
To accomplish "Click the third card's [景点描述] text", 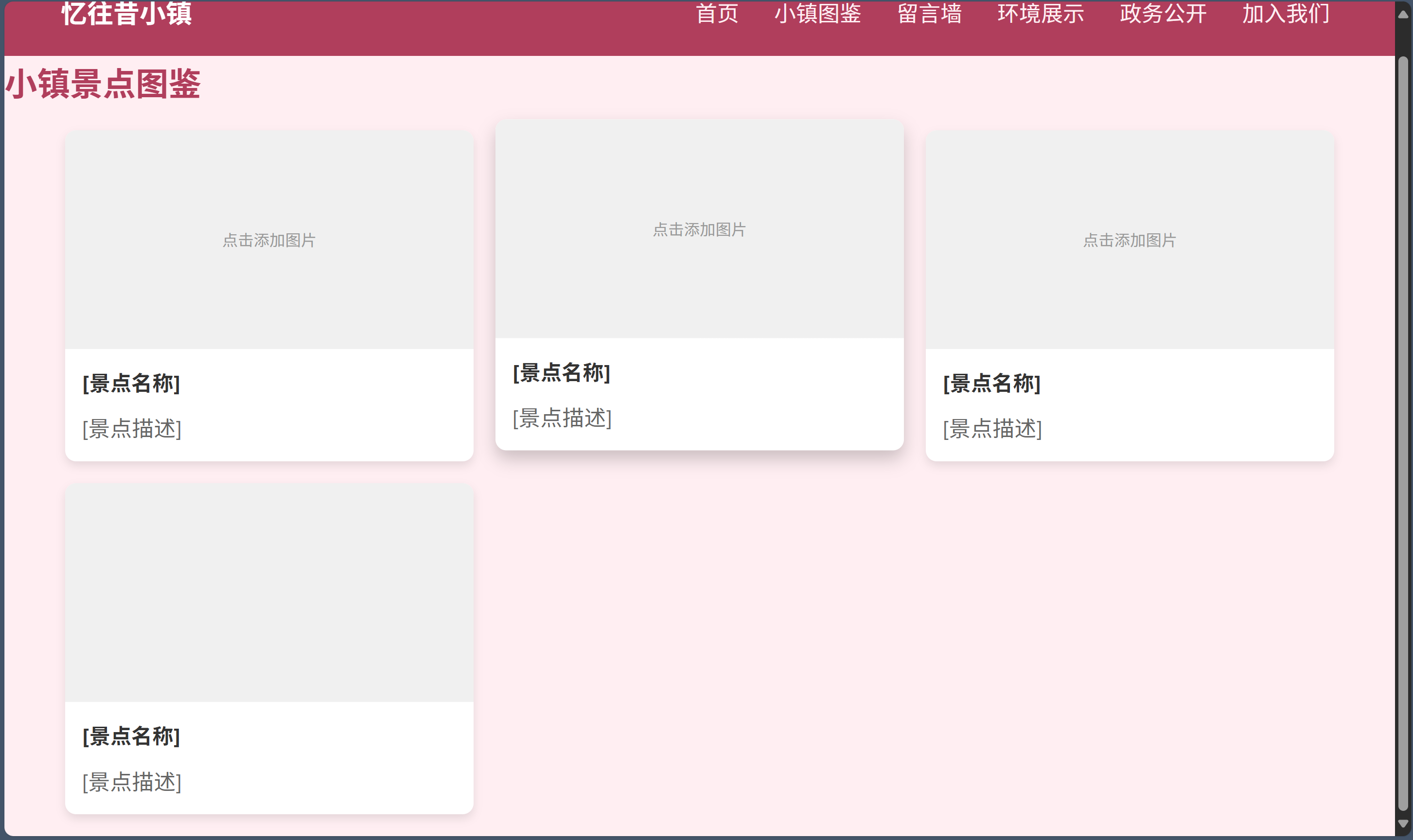I will (x=992, y=428).
